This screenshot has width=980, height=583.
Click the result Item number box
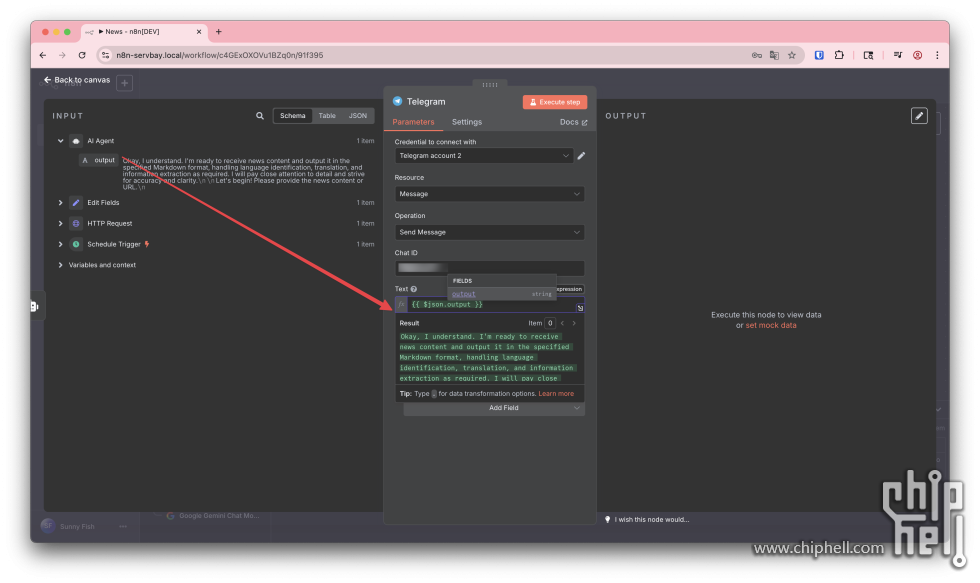coord(550,323)
